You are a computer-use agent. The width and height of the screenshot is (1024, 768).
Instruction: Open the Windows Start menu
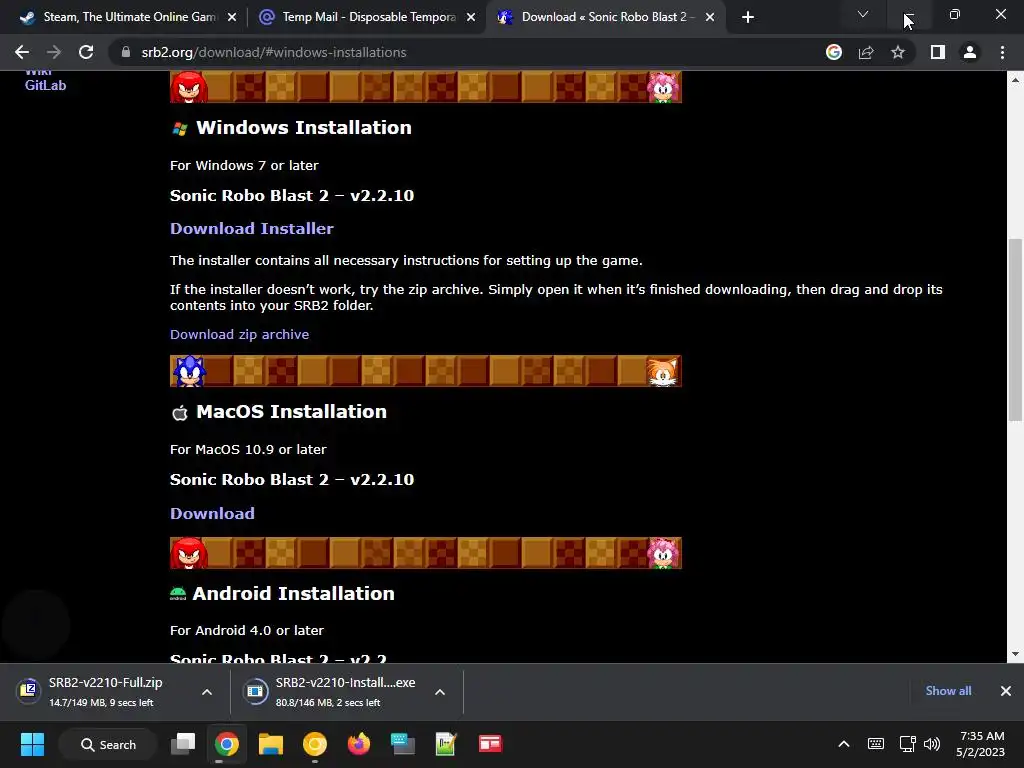[32, 744]
